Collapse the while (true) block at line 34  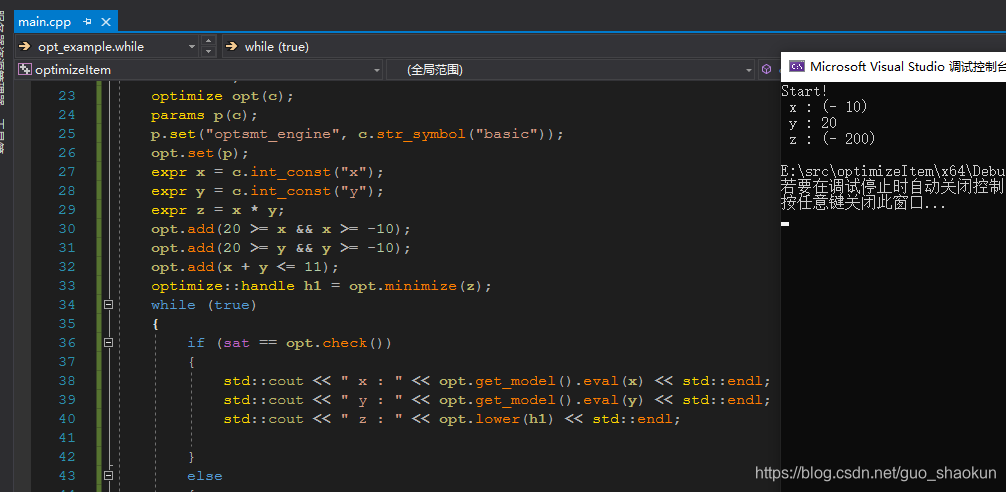[x=108, y=305]
